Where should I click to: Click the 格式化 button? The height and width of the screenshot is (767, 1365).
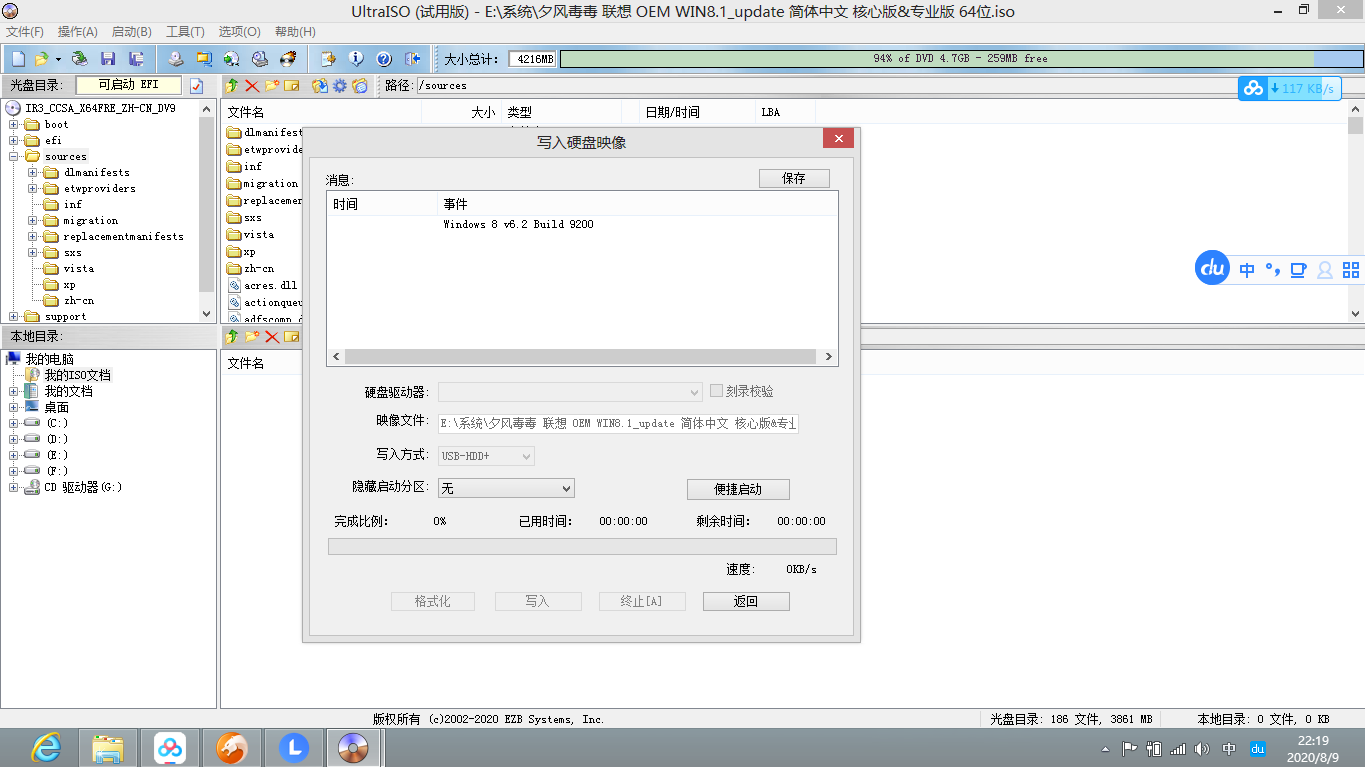433,601
